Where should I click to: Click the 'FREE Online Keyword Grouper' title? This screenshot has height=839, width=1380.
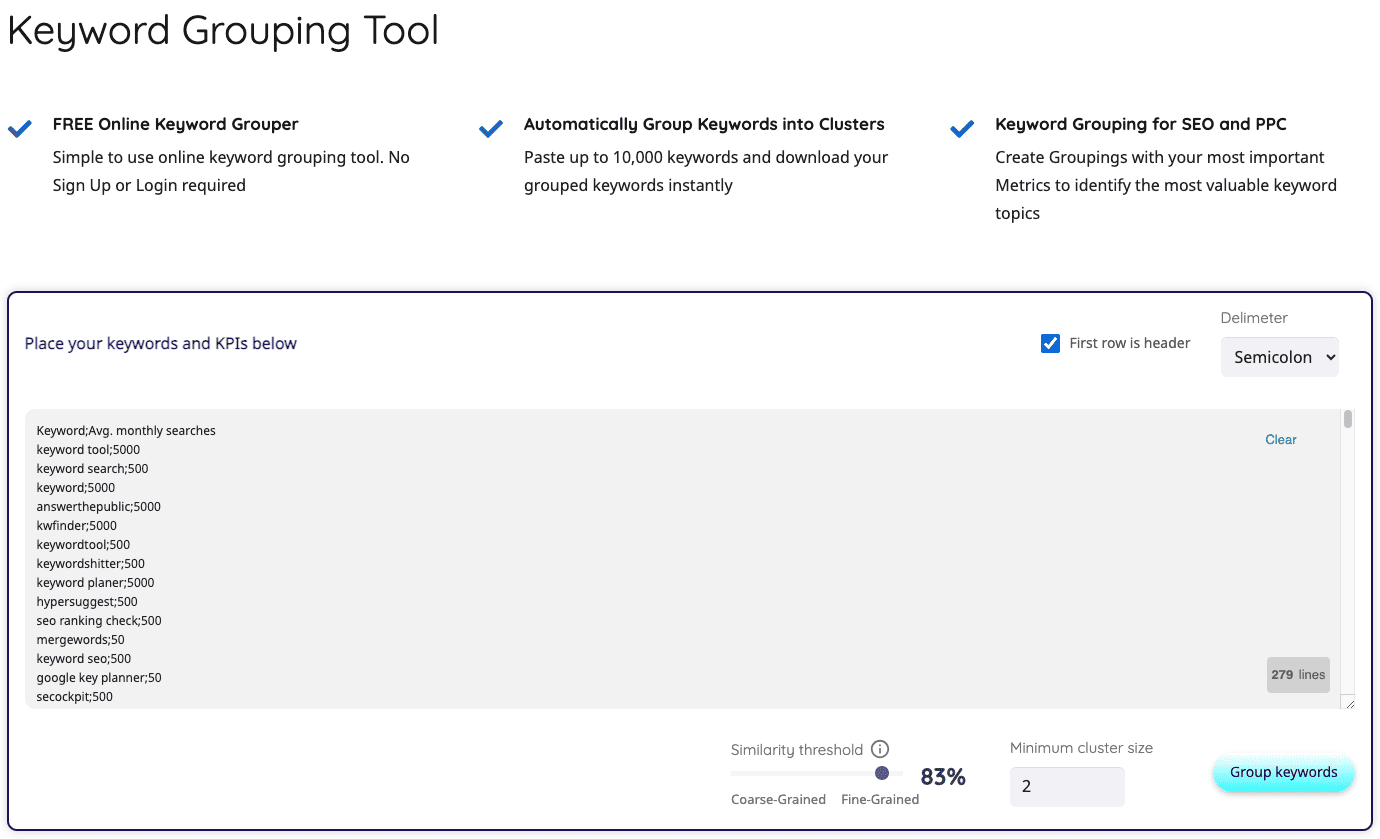(176, 124)
